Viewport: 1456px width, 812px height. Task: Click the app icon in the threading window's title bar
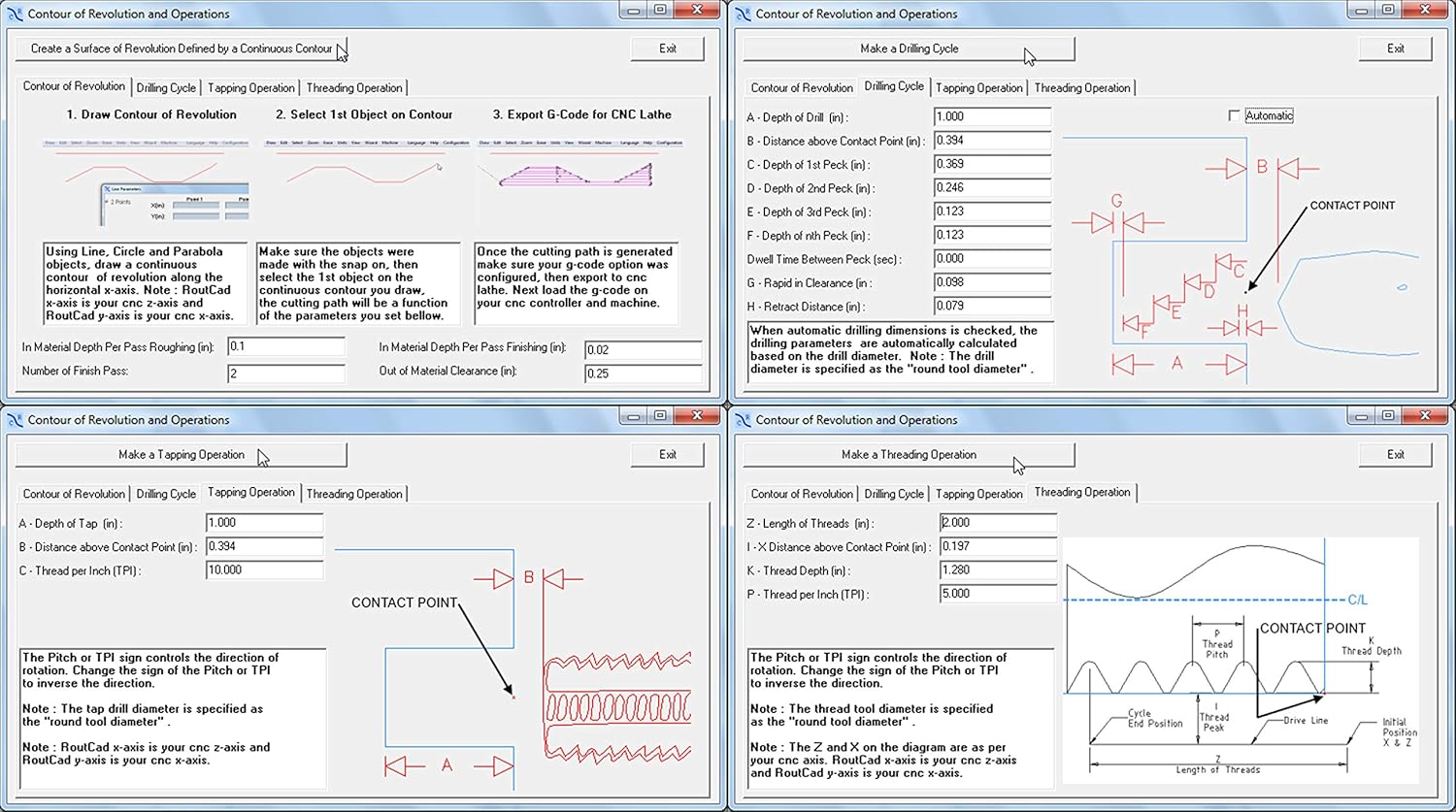(x=743, y=420)
